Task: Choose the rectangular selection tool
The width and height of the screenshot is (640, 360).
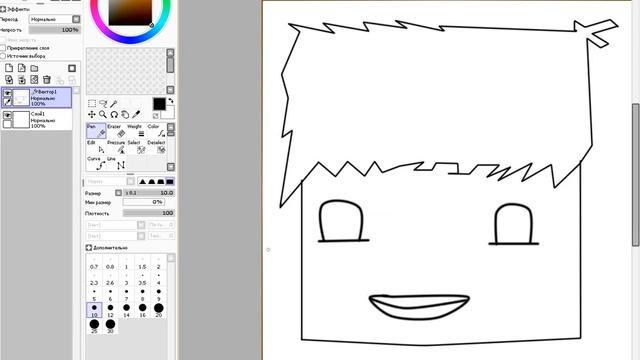Action: point(92,104)
